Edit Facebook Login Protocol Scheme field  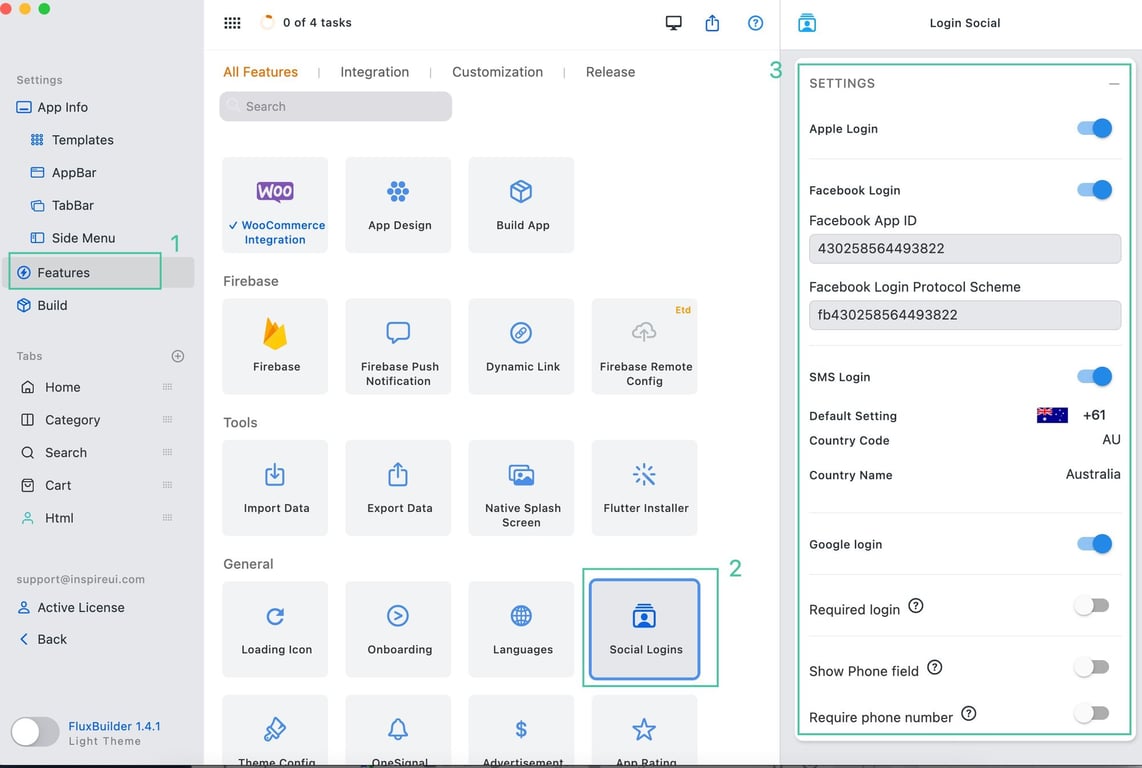(965, 315)
